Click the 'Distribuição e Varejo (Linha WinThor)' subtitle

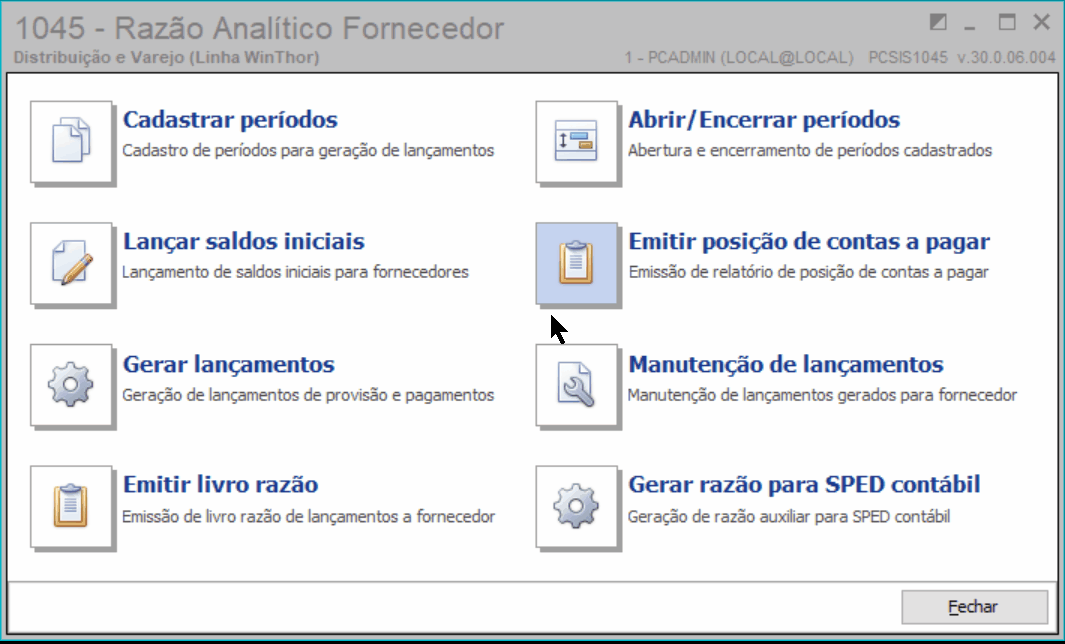[166, 57]
